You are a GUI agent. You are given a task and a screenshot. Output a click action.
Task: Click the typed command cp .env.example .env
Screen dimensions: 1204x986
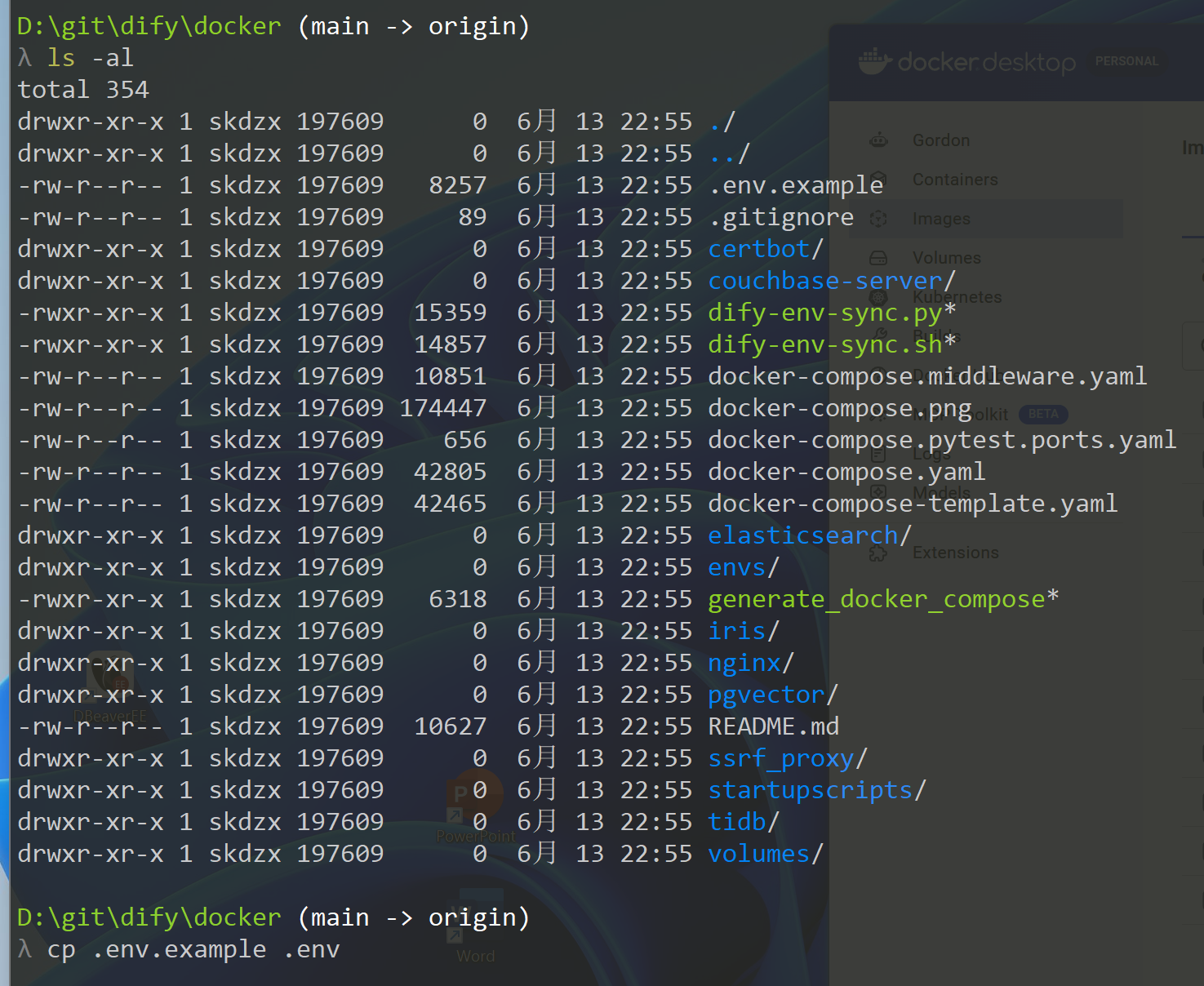tap(193, 949)
